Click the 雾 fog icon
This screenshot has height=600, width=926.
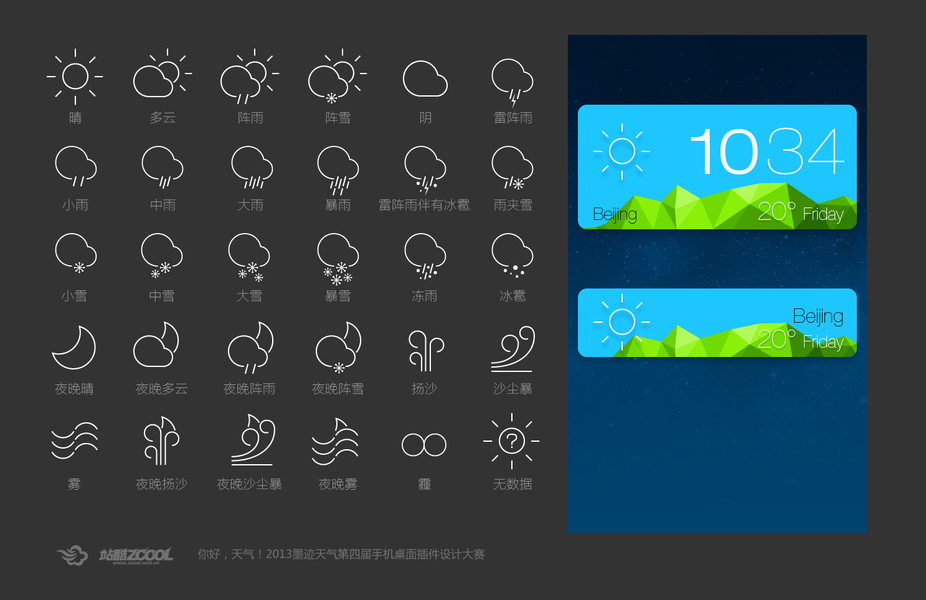click(x=74, y=440)
